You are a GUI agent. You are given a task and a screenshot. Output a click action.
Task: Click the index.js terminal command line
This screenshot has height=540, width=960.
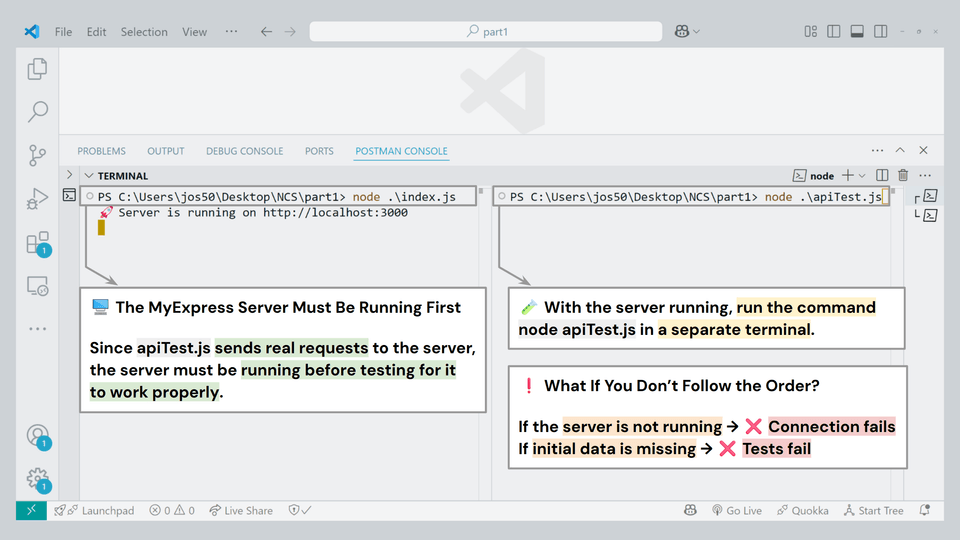click(x=279, y=197)
